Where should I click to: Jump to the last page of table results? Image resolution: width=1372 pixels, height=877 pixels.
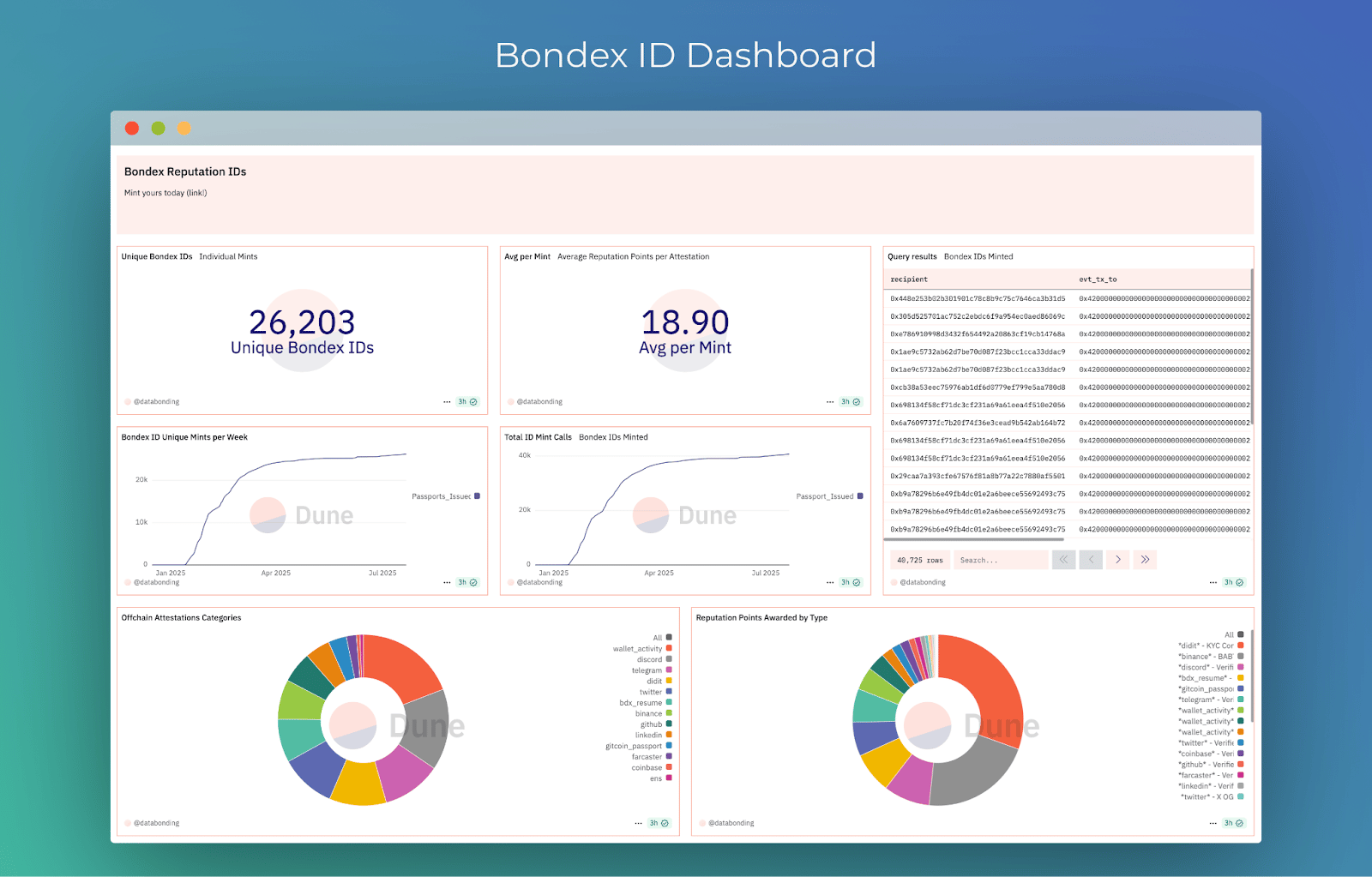pos(1146,560)
